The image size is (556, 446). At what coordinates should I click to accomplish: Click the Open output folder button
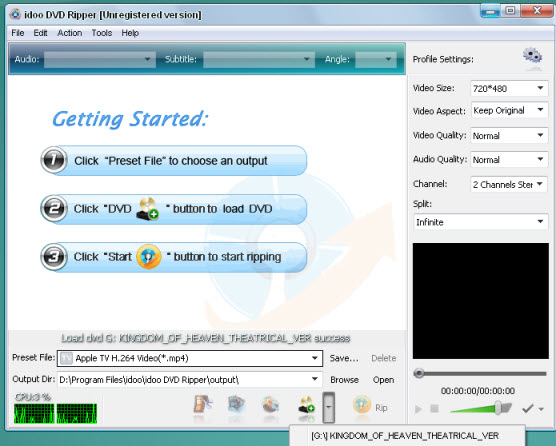(383, 380)
